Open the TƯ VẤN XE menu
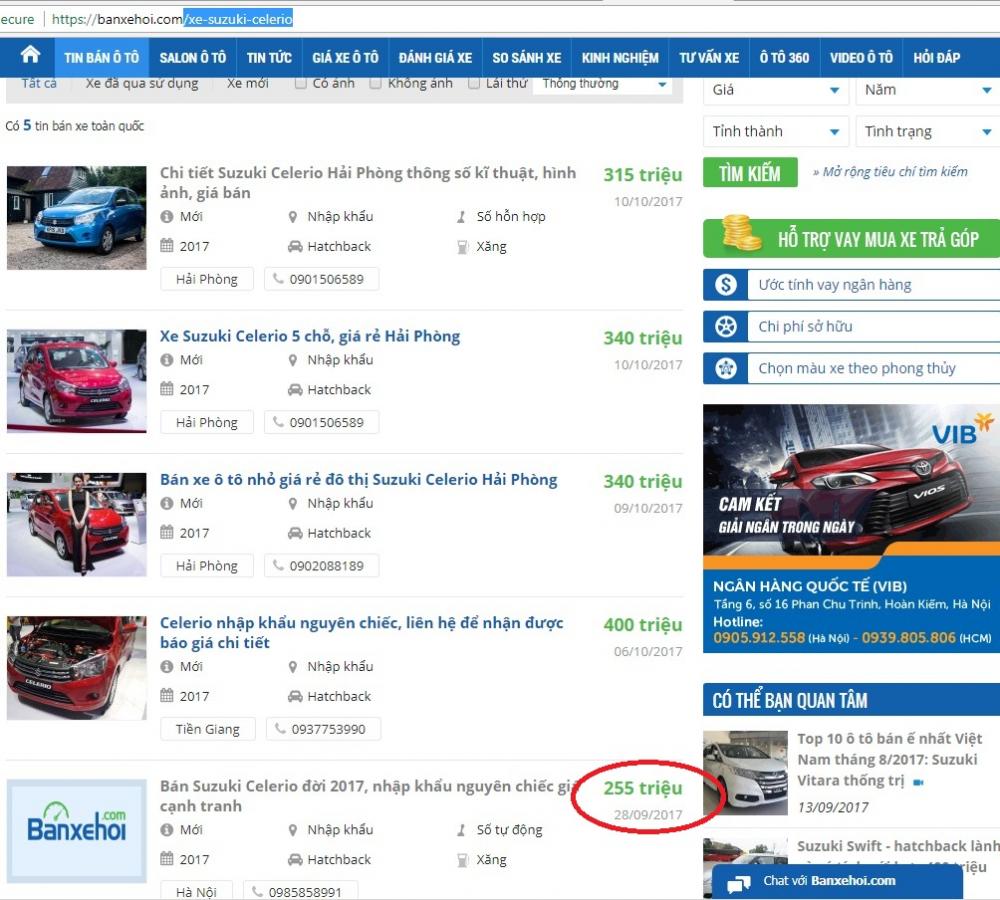The height and width of the screenshot is (900, 1000). click(x=709, y=57)
